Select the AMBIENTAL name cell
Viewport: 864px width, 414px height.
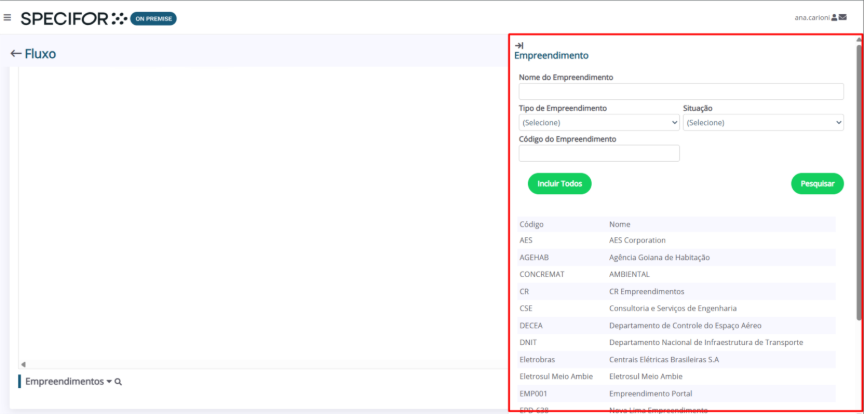pos(630,274)
